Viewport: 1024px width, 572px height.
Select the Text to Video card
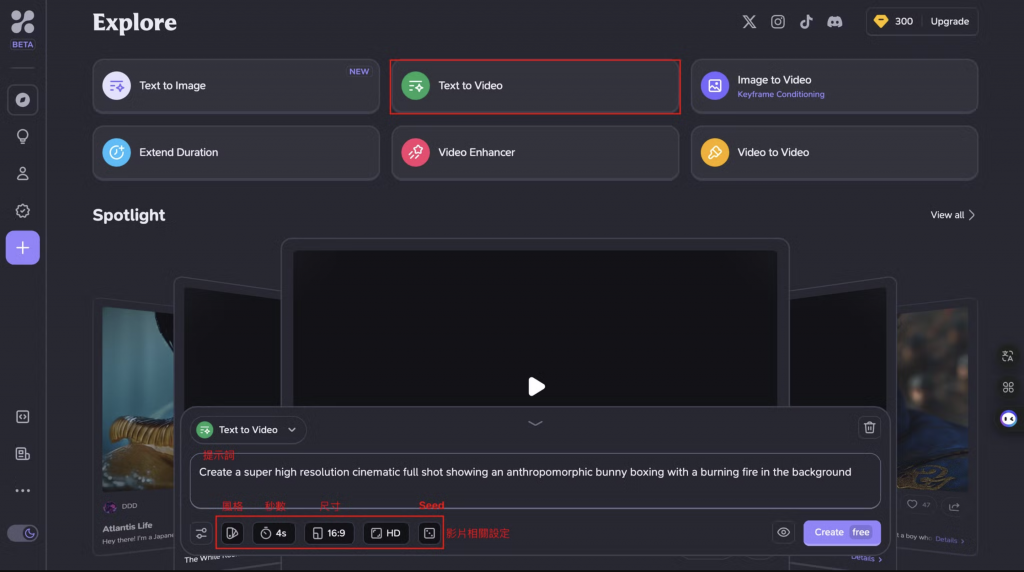535,86
